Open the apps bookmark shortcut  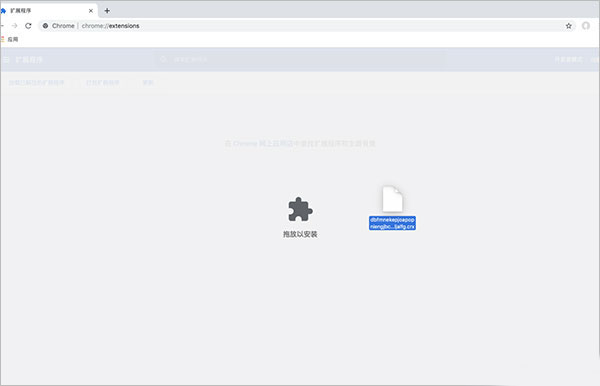pyautogui.click(x=10, y=39)
